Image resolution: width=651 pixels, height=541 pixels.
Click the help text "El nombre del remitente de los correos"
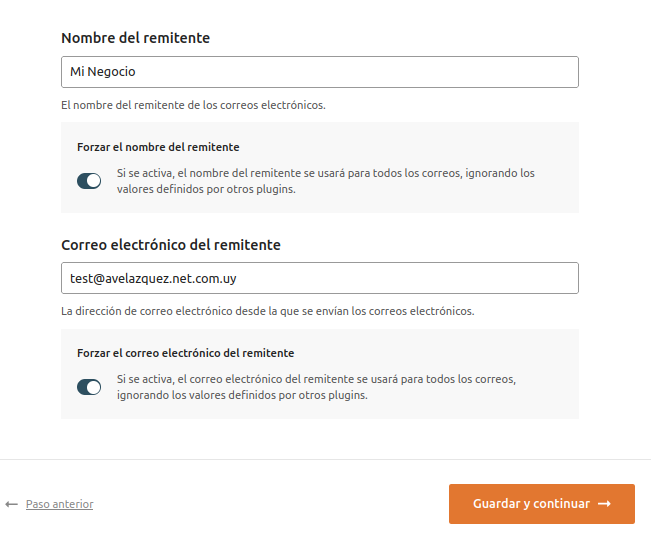193,104
